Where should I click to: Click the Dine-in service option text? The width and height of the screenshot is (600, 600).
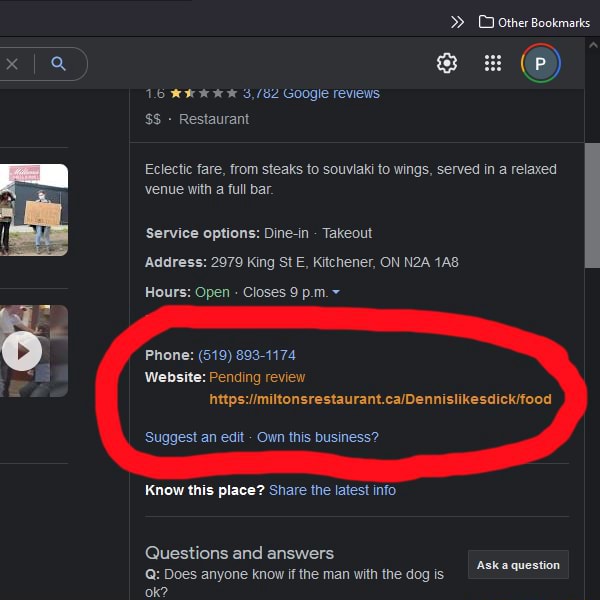pos(286,233)
